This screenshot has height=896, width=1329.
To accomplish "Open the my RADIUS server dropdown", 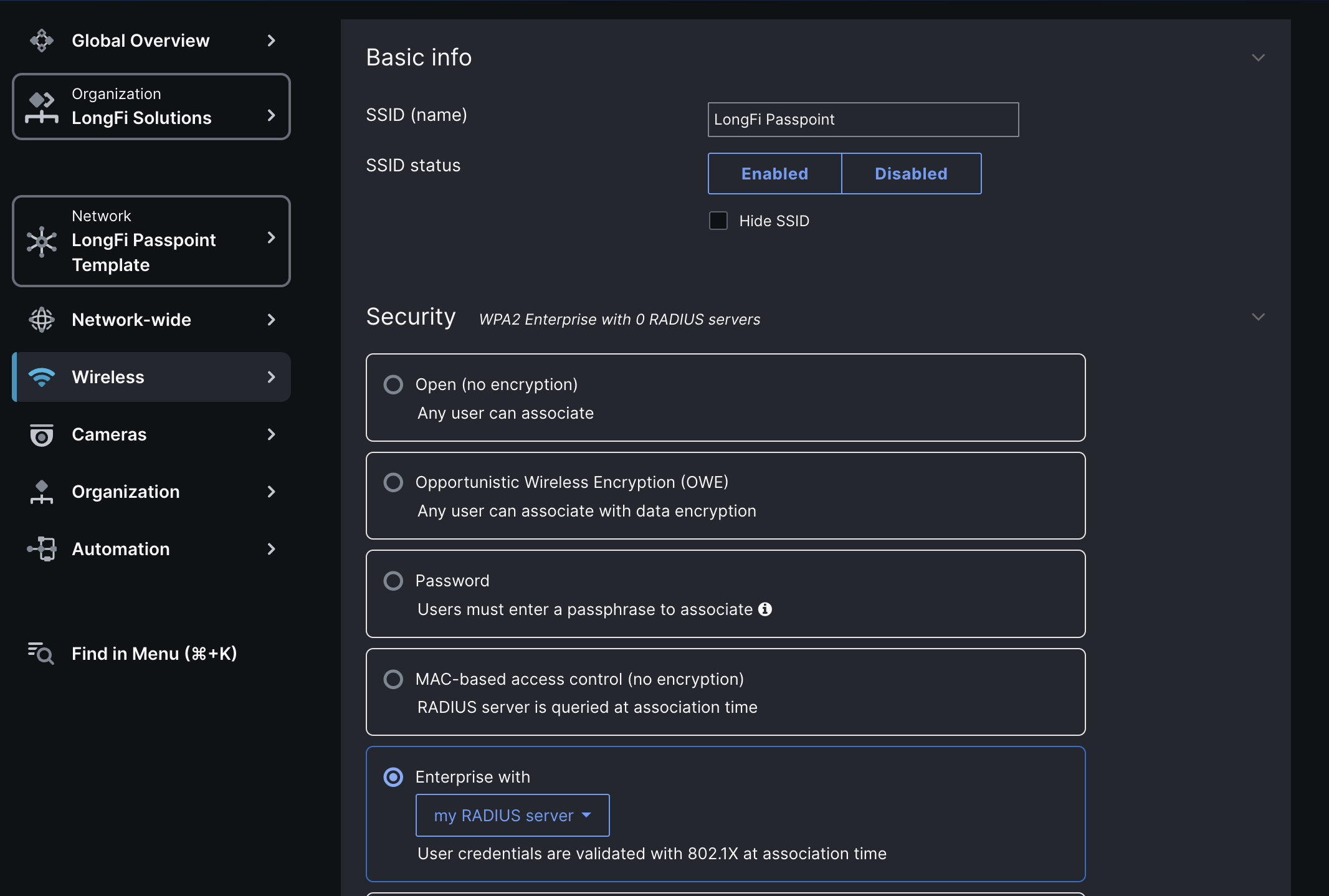I will pyautogui.click(x=512, y=815).
